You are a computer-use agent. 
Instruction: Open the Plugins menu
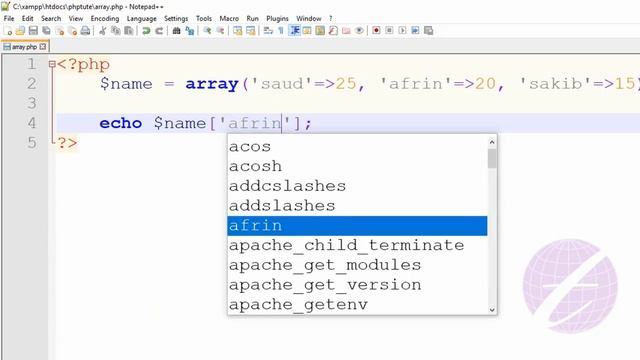point(277,18)
